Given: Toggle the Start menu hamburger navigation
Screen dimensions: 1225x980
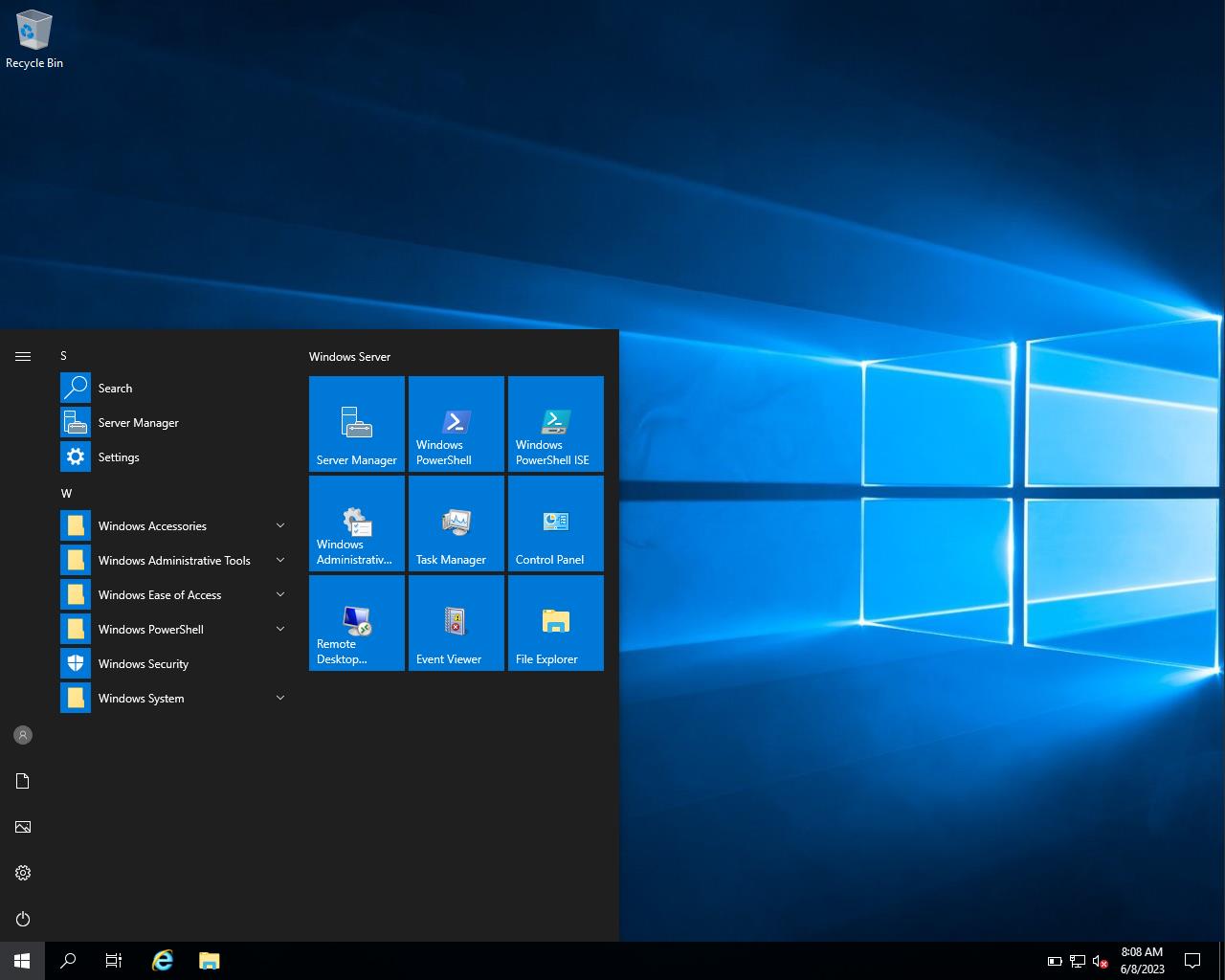Looking at the screenshot, I should pos(23,356).
